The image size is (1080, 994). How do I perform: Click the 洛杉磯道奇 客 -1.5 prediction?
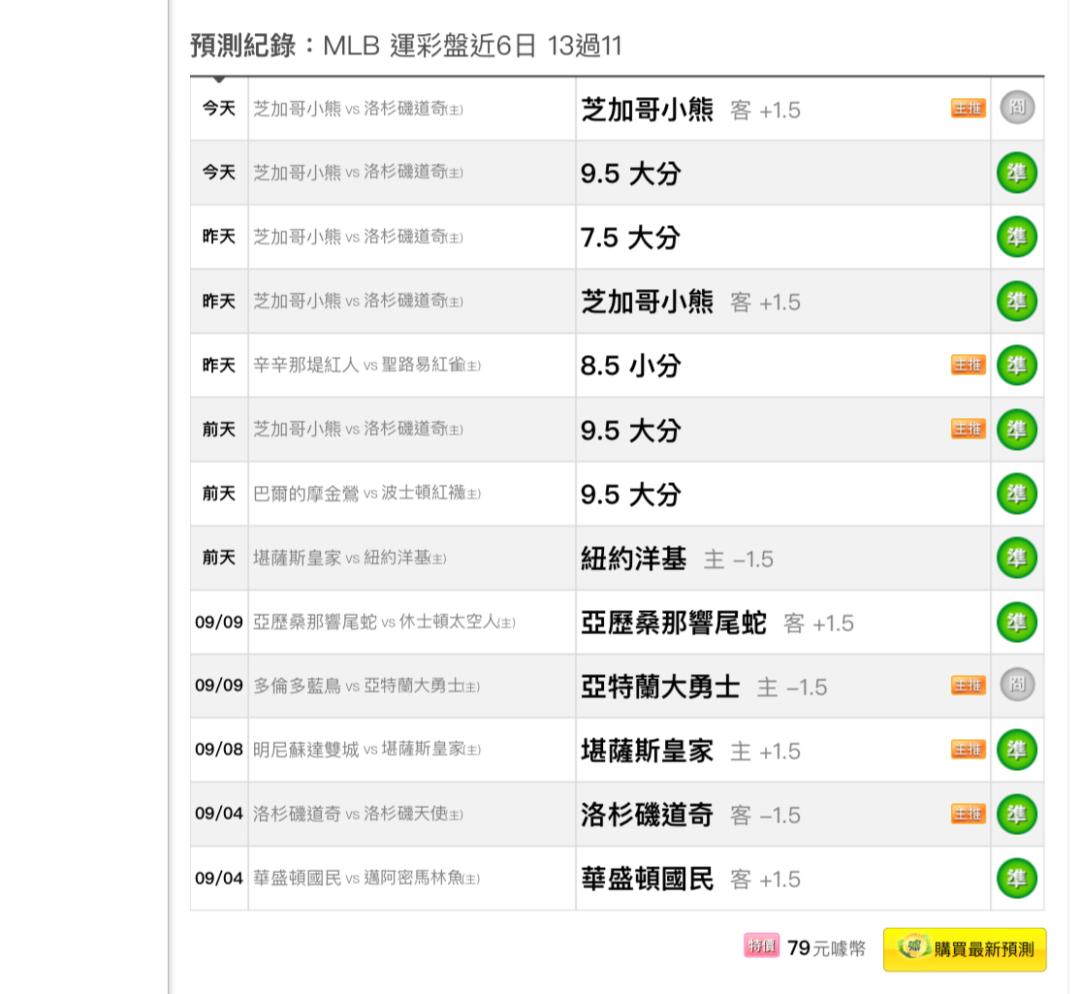pos(691,815)
